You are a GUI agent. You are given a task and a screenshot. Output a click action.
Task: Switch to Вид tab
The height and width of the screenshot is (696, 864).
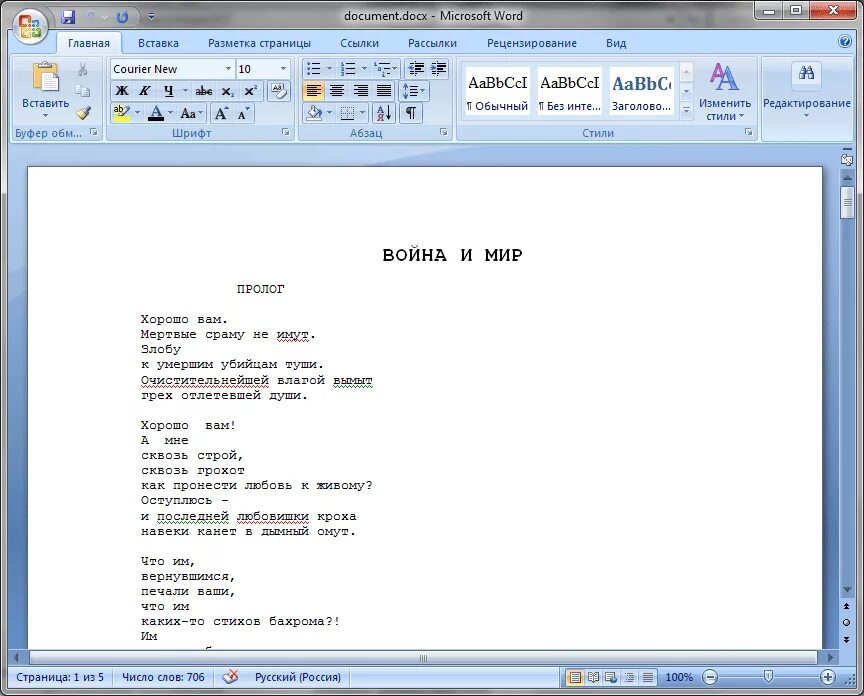pos(616,43)
